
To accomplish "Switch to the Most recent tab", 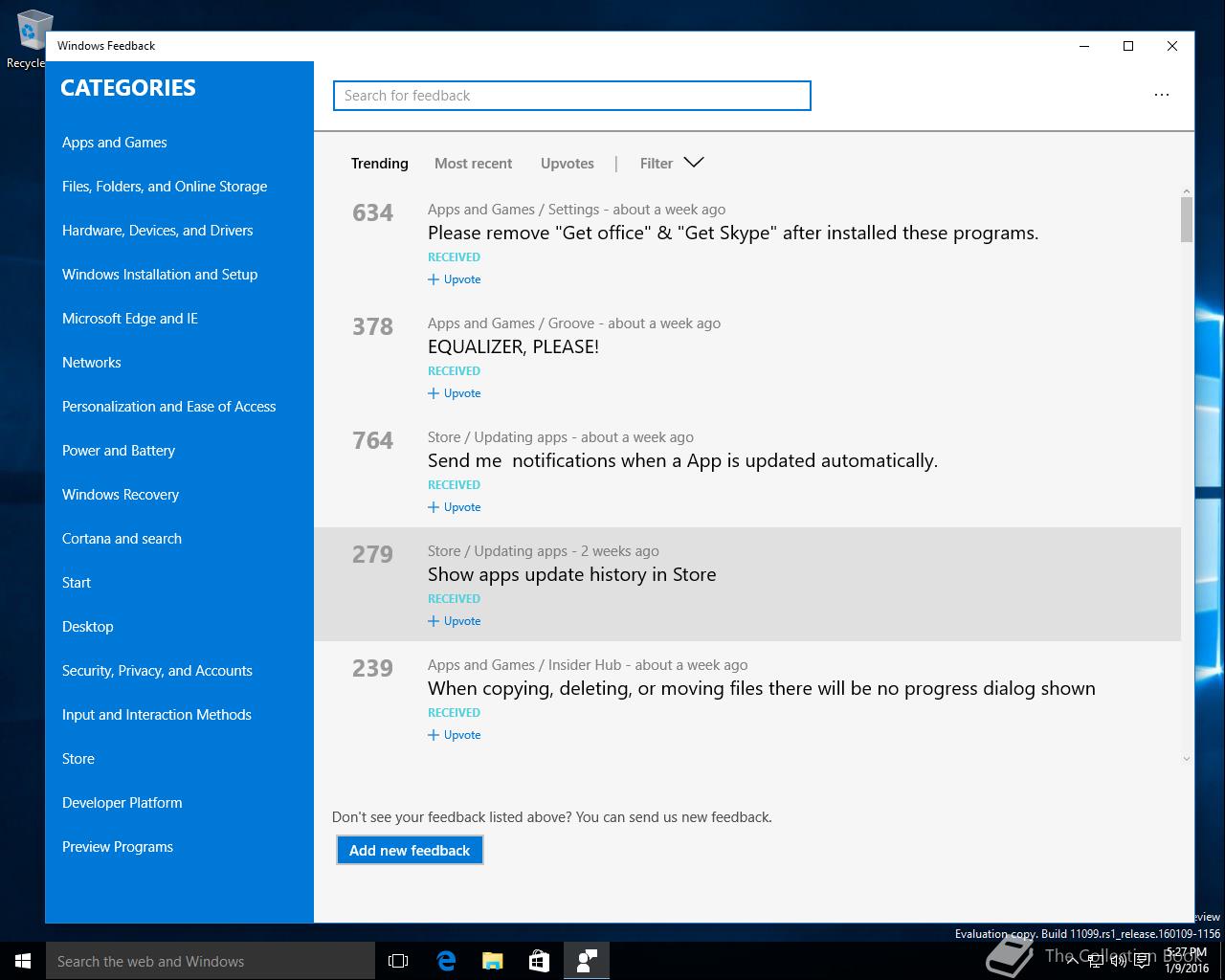I will point(473,164).
